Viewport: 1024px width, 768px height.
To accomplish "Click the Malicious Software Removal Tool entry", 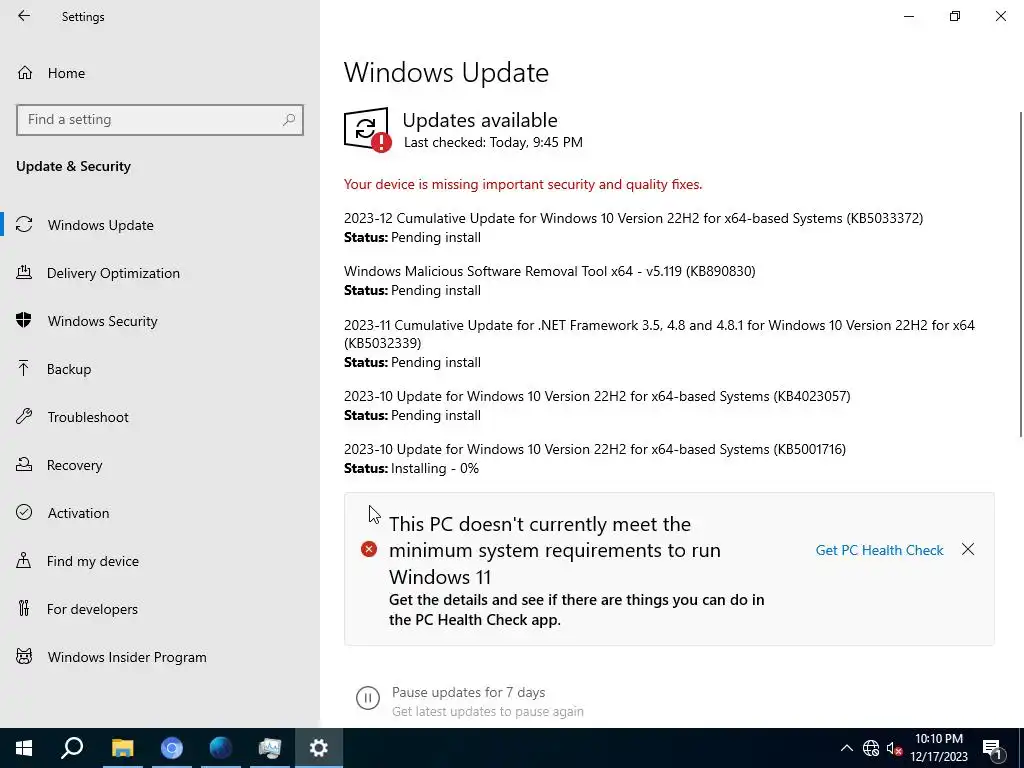I will (x=549, y=271).
